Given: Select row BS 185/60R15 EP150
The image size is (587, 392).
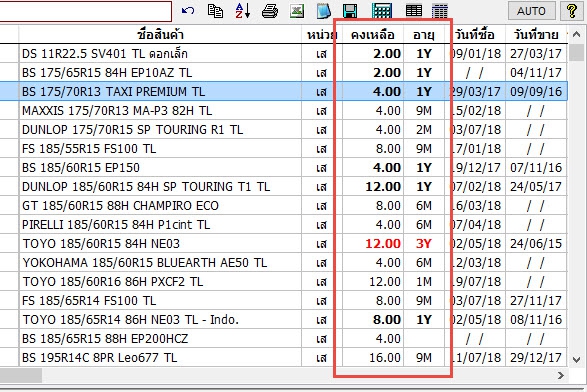Looking at the screenshot, I should [x=284, y=167].
